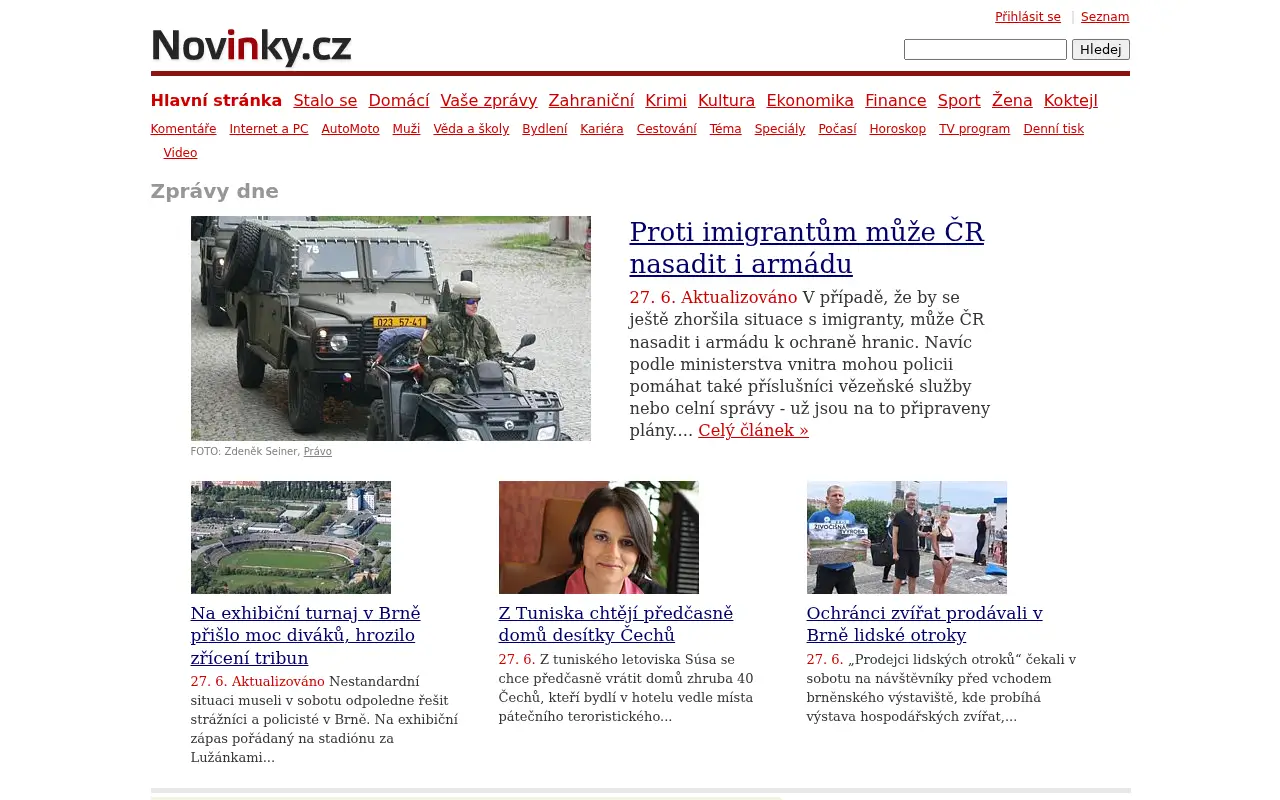Open the TV program link

975,129
